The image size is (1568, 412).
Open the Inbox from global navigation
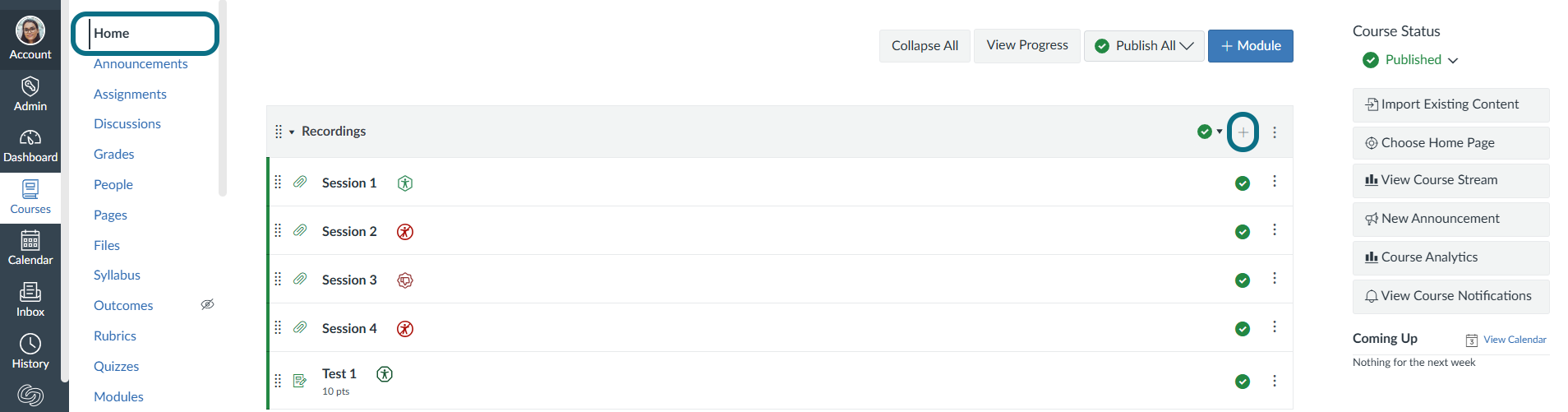pyautogui.click(x=30, y=300)
